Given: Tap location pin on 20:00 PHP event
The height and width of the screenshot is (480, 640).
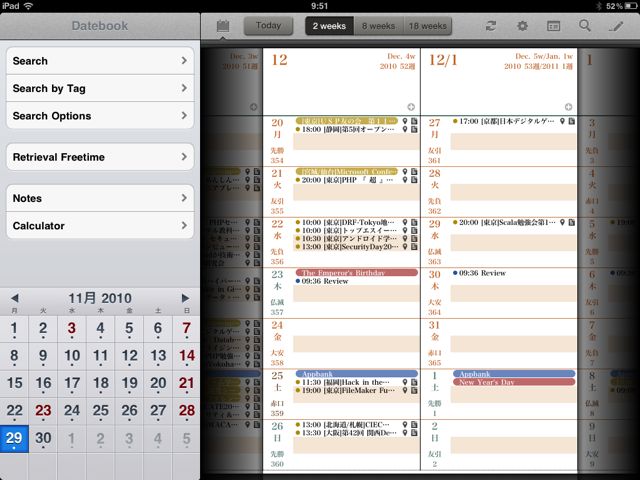Looking at the screenshot, I should [405, 180].
